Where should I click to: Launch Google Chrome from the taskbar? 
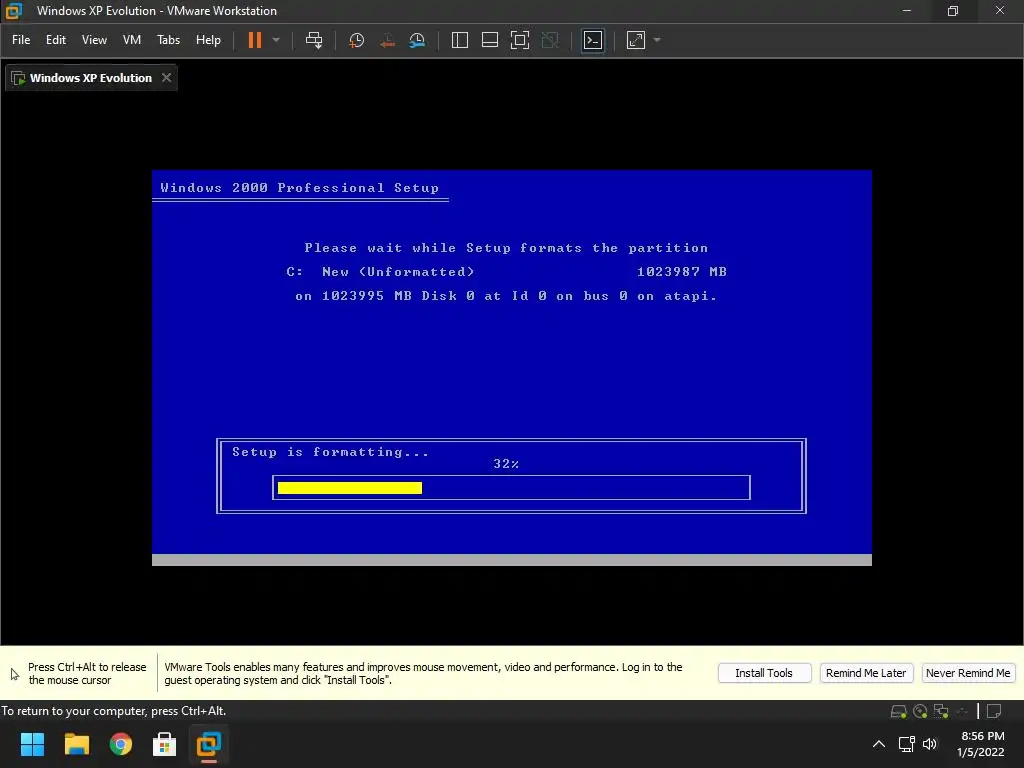[x=121, y=744]
